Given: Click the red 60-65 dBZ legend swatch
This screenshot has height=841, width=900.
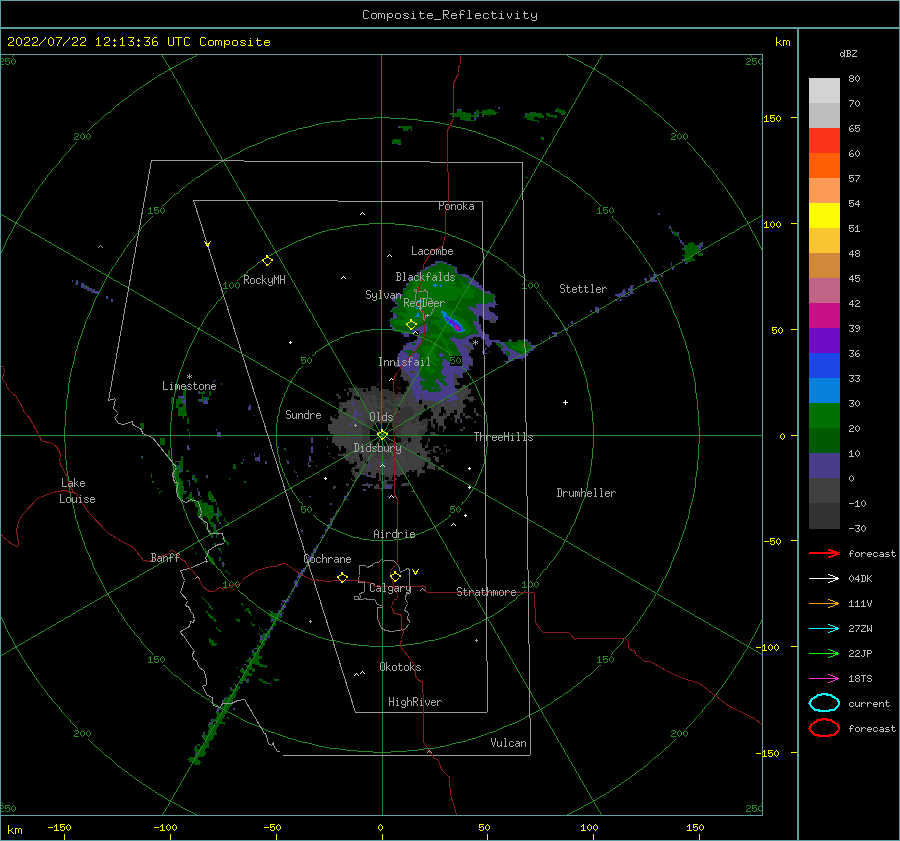Looking at the screenshot, I should click(824, 141).
